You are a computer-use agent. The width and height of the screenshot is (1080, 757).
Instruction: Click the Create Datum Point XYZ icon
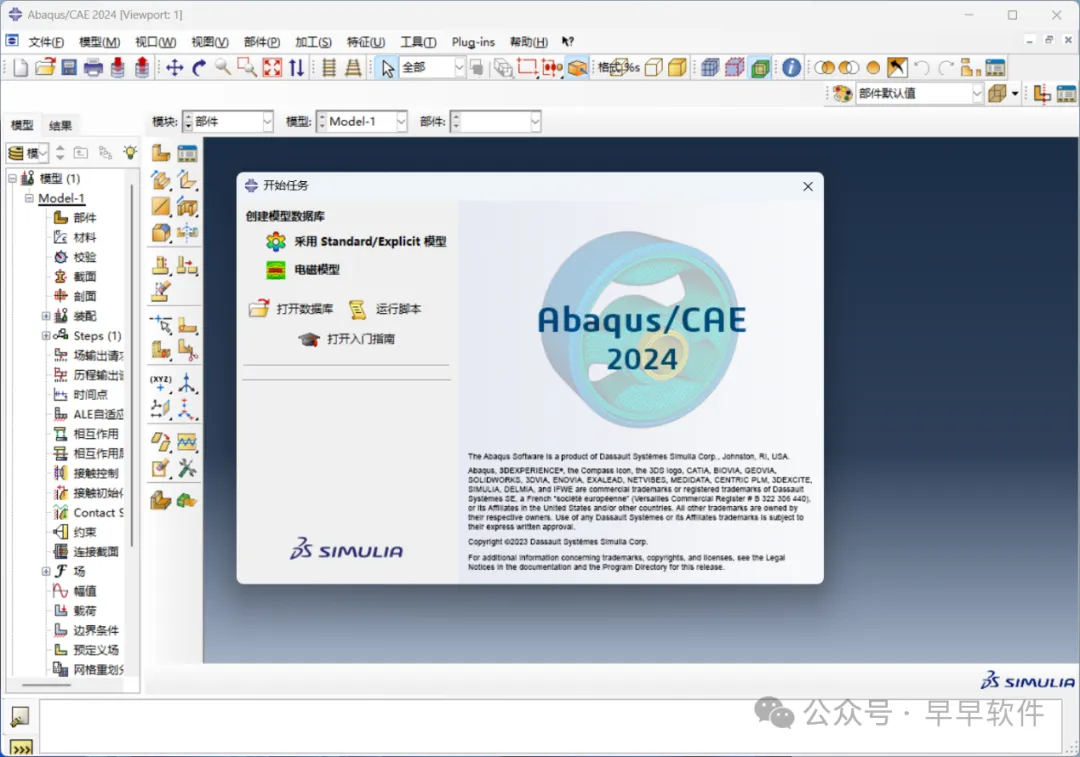point(160,383)
